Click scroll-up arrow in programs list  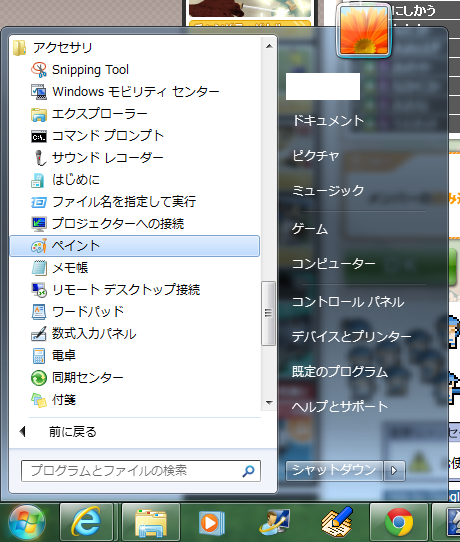(269, 46)
